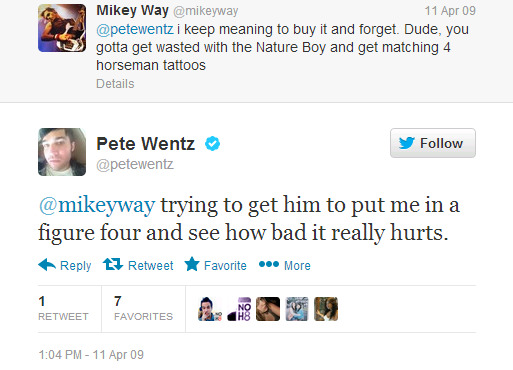Click the @mikeyway mention in Pete's tweet

tap(97, 206)
